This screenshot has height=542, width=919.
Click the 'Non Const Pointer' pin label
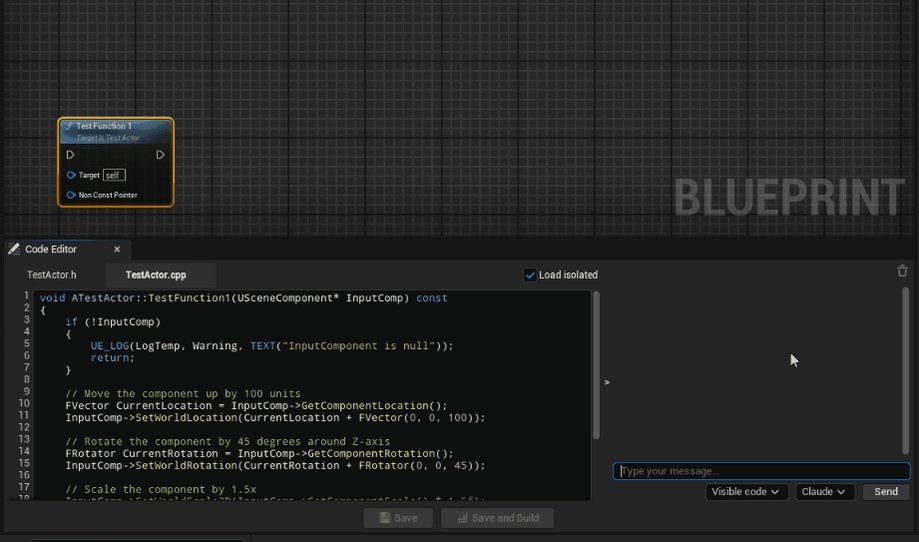coord(108,195)
